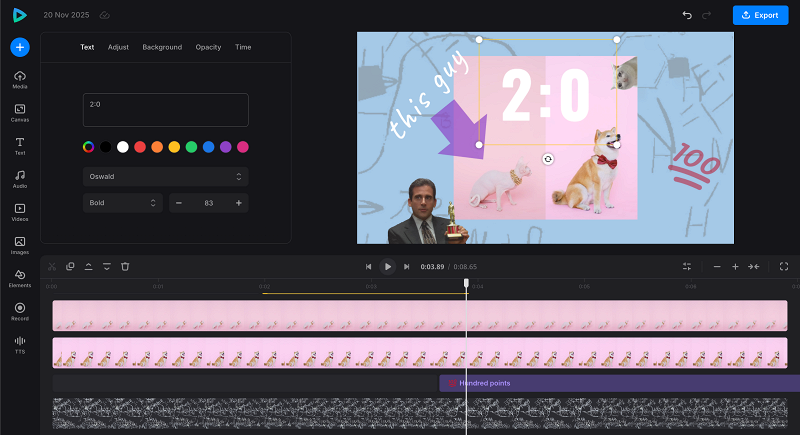Switch to the Adjust tab

[118, 47]
